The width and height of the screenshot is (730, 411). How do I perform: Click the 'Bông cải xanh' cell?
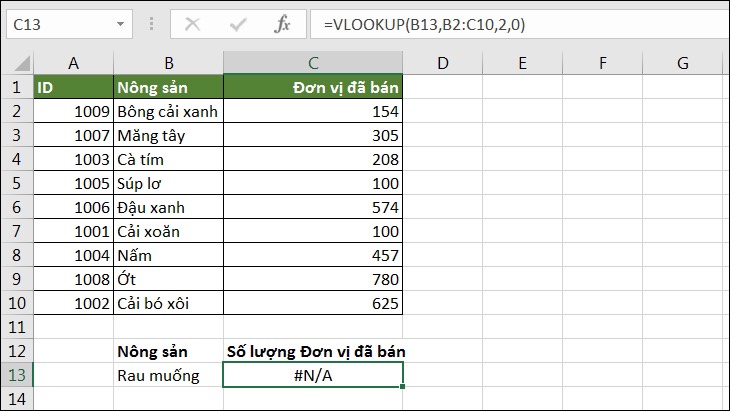pos(169,111)
